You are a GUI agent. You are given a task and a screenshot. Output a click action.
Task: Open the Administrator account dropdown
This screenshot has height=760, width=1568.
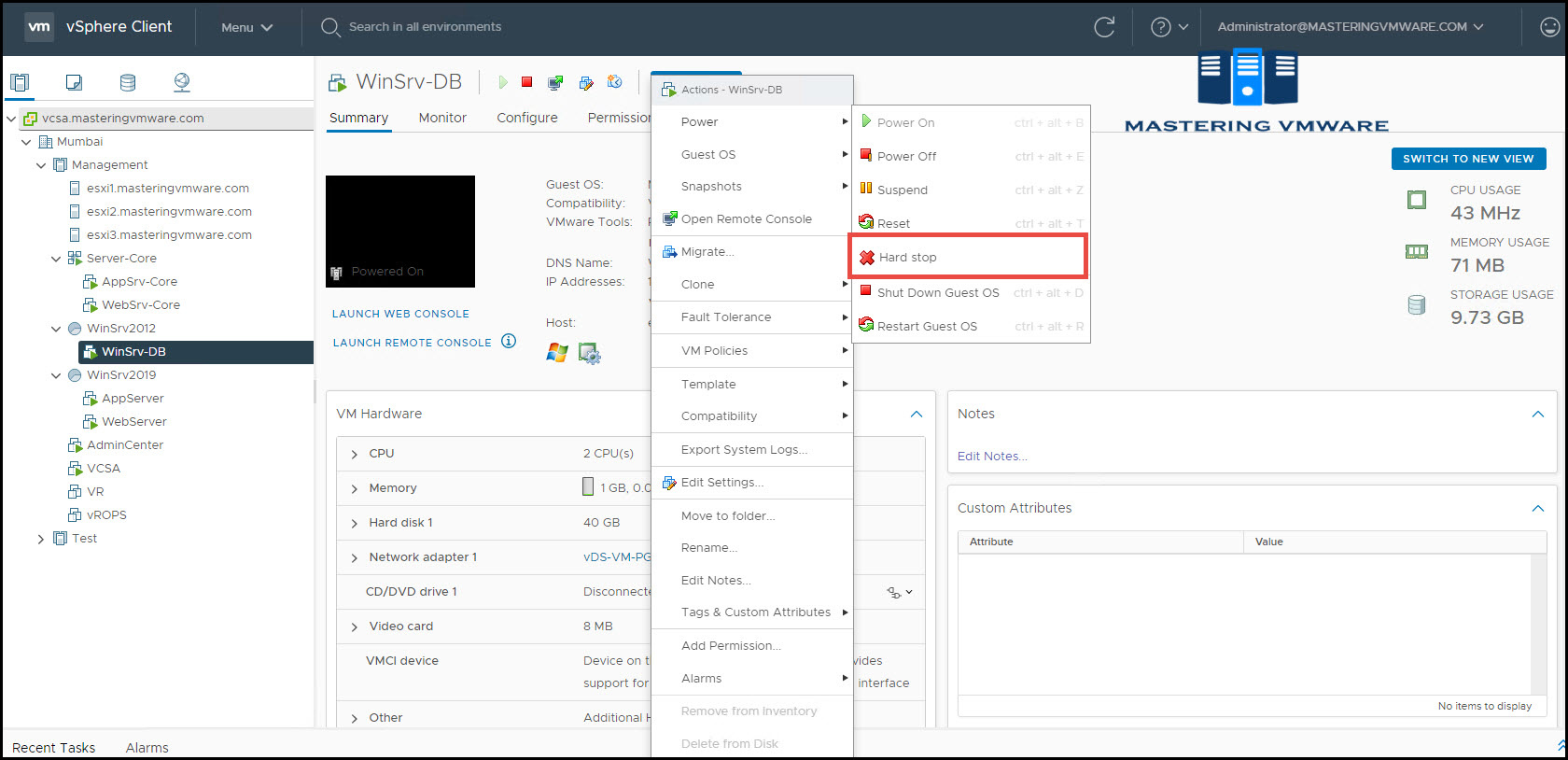pos(1351,27)
